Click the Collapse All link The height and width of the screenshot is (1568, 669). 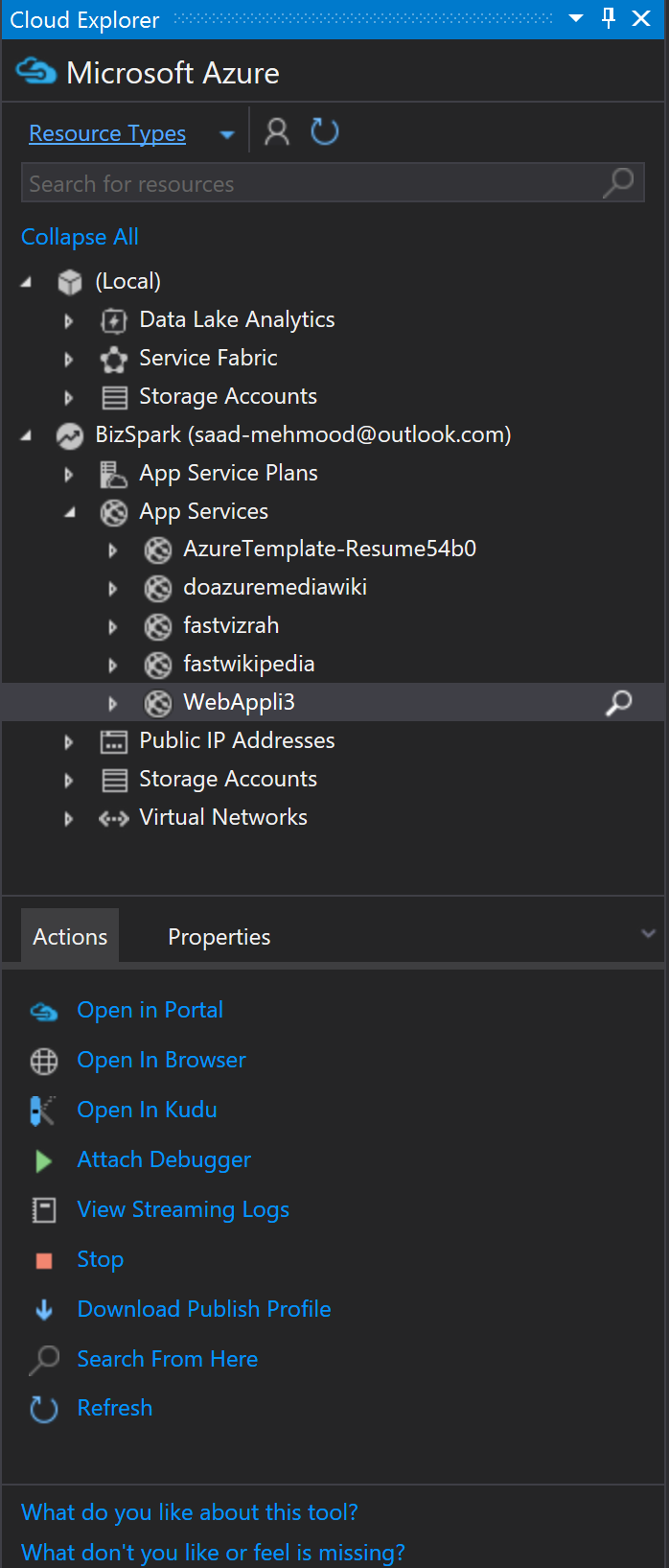[x=80, y=236]
